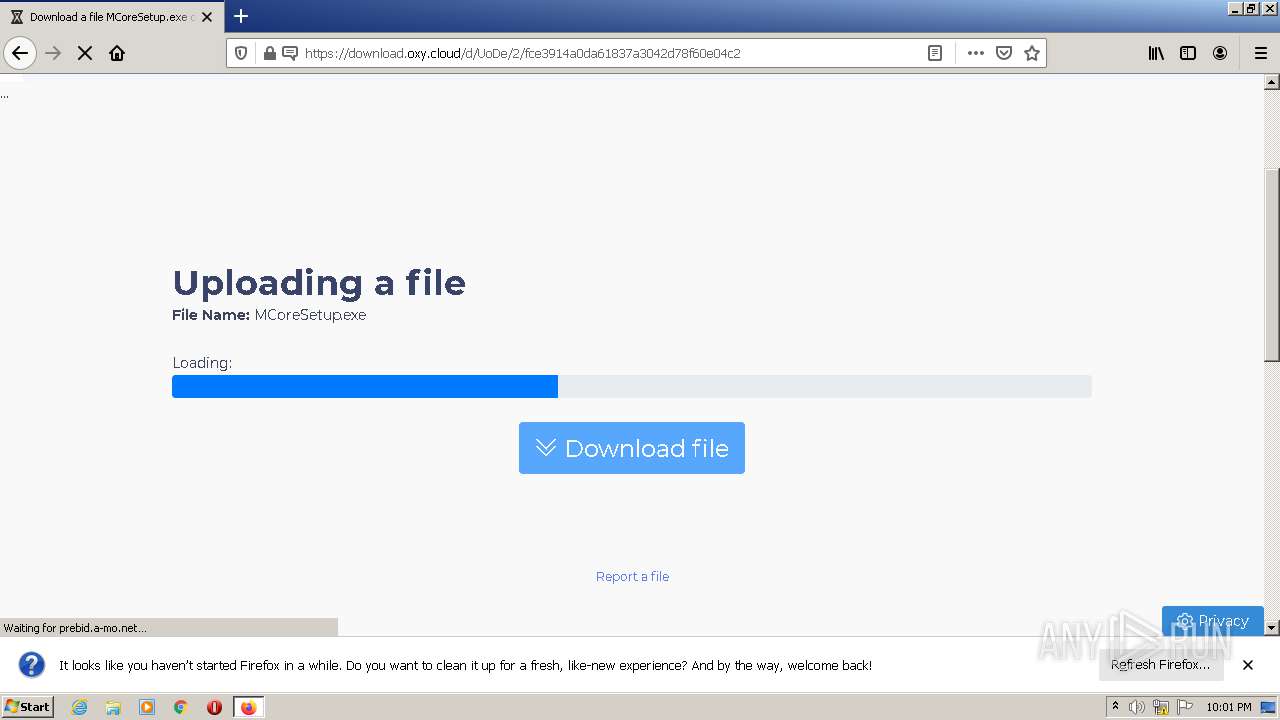Stop page loading with the X button

coord(85,53)
